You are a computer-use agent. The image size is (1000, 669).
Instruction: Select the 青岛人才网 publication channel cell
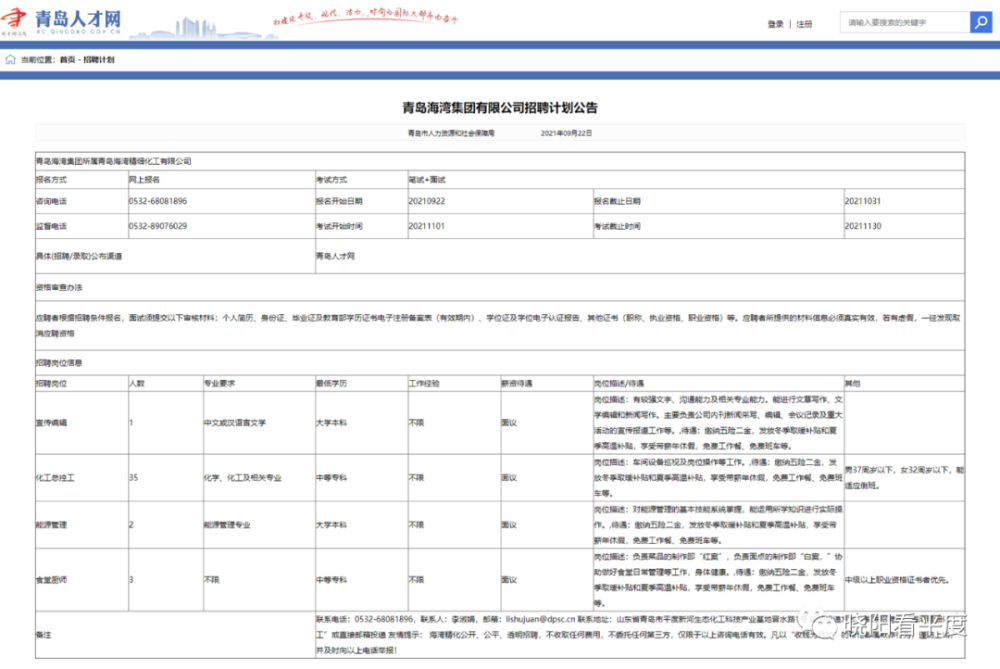click(640, 256)
